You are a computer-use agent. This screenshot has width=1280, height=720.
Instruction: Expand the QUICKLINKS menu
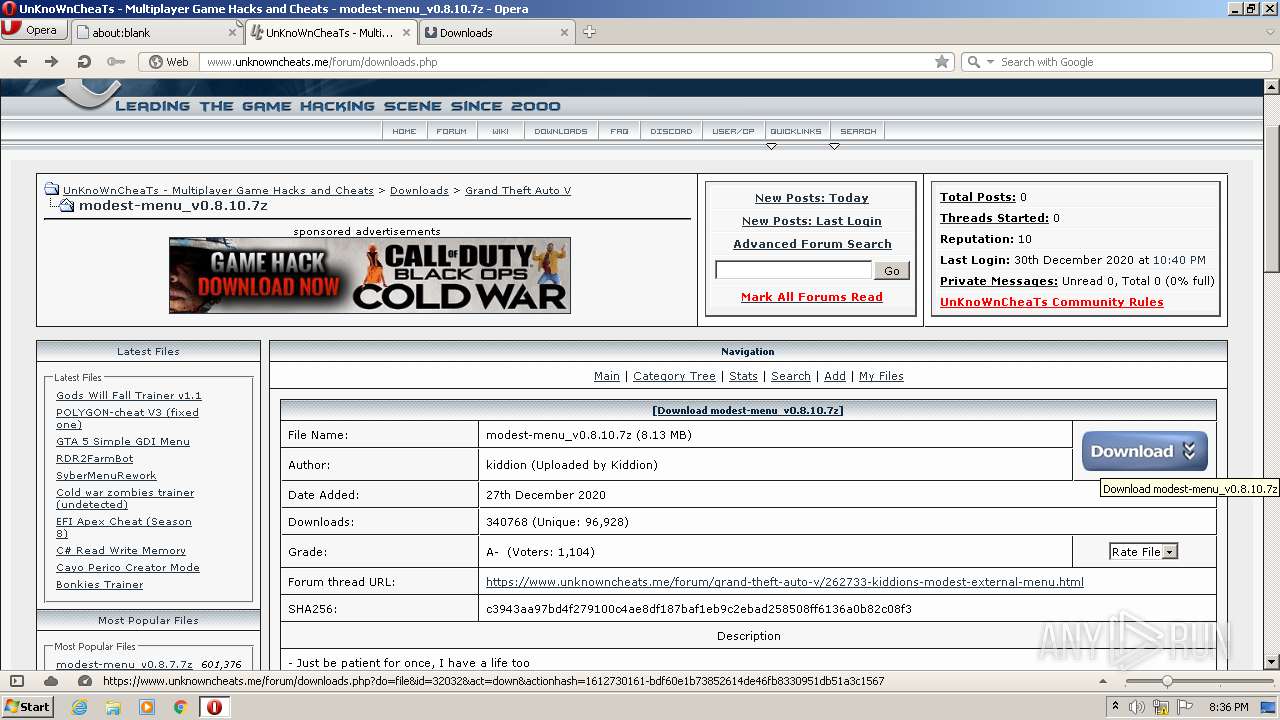coord(795,131)
